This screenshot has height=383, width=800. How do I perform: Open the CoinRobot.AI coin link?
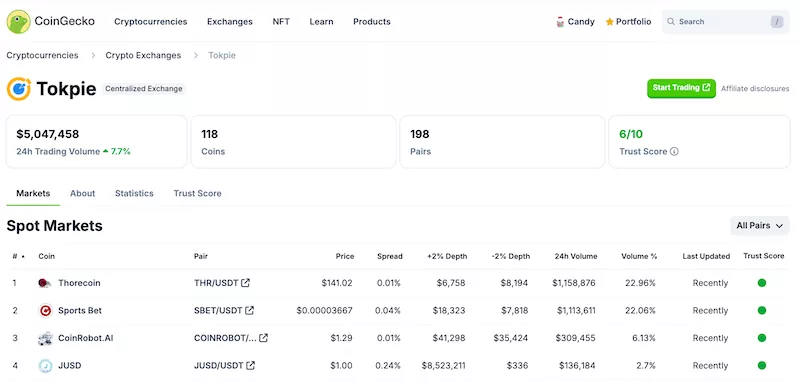tap(86, 338)
